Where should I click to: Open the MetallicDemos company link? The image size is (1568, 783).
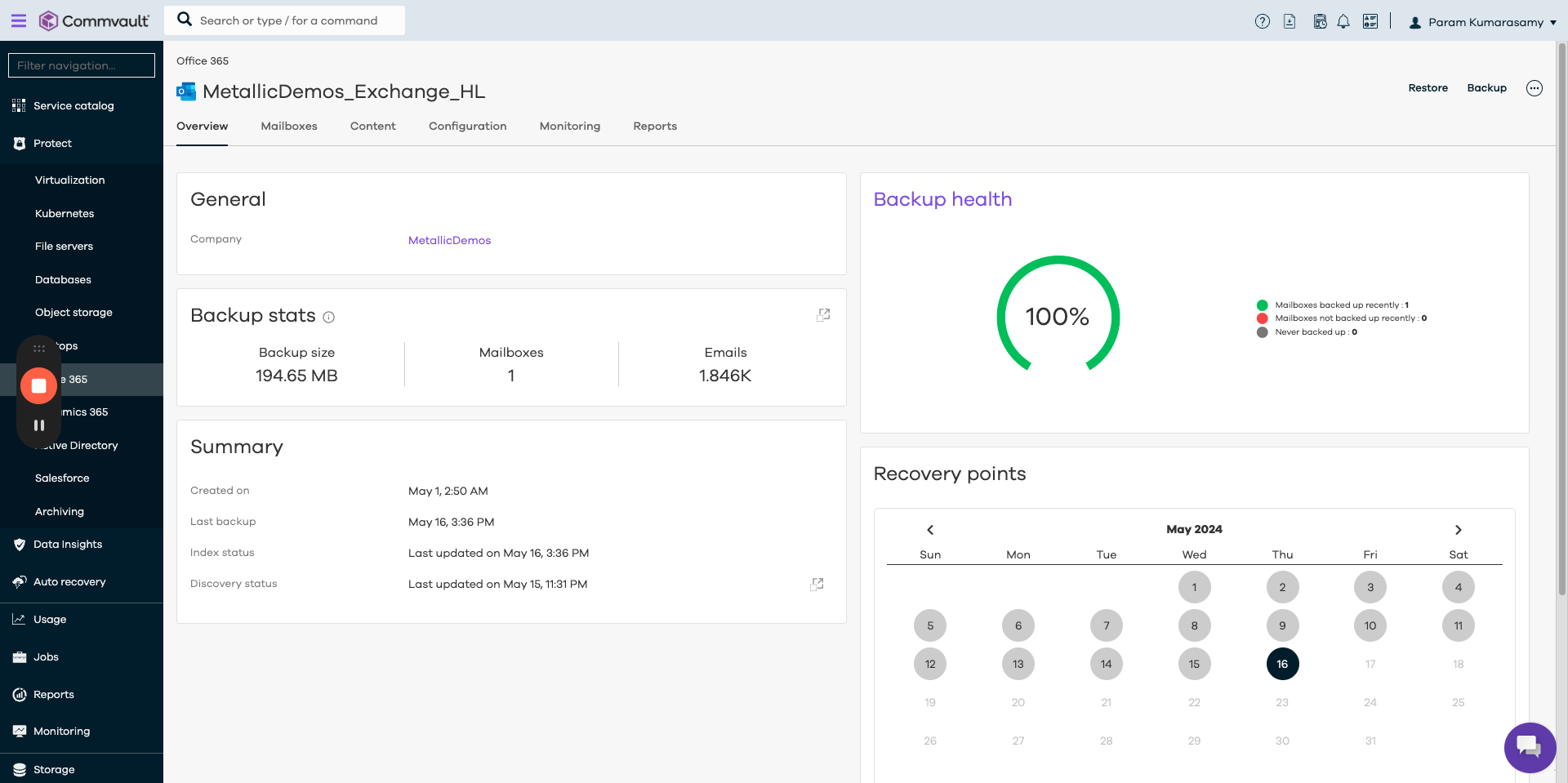449,241
